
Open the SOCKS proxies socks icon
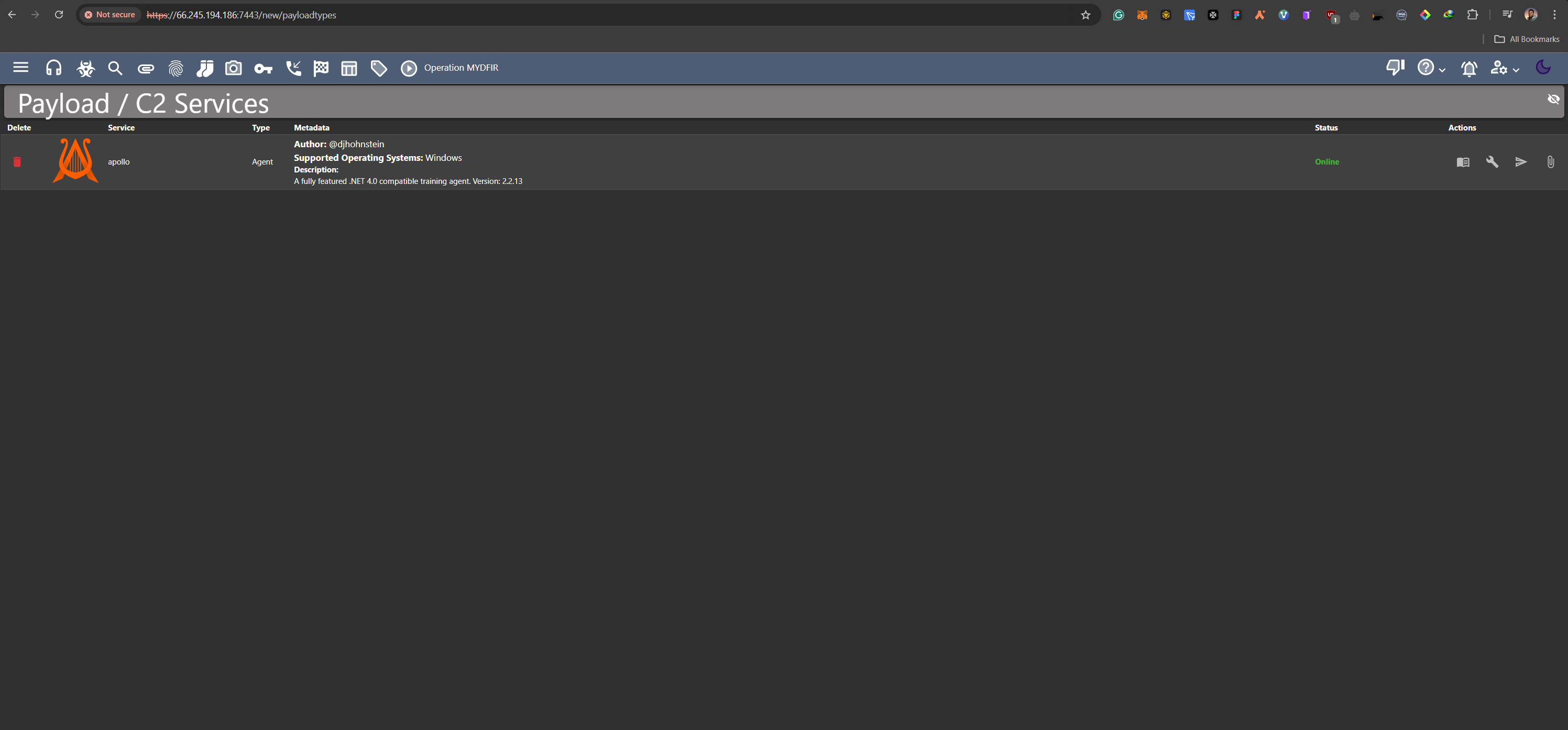[x=205, y=68]
